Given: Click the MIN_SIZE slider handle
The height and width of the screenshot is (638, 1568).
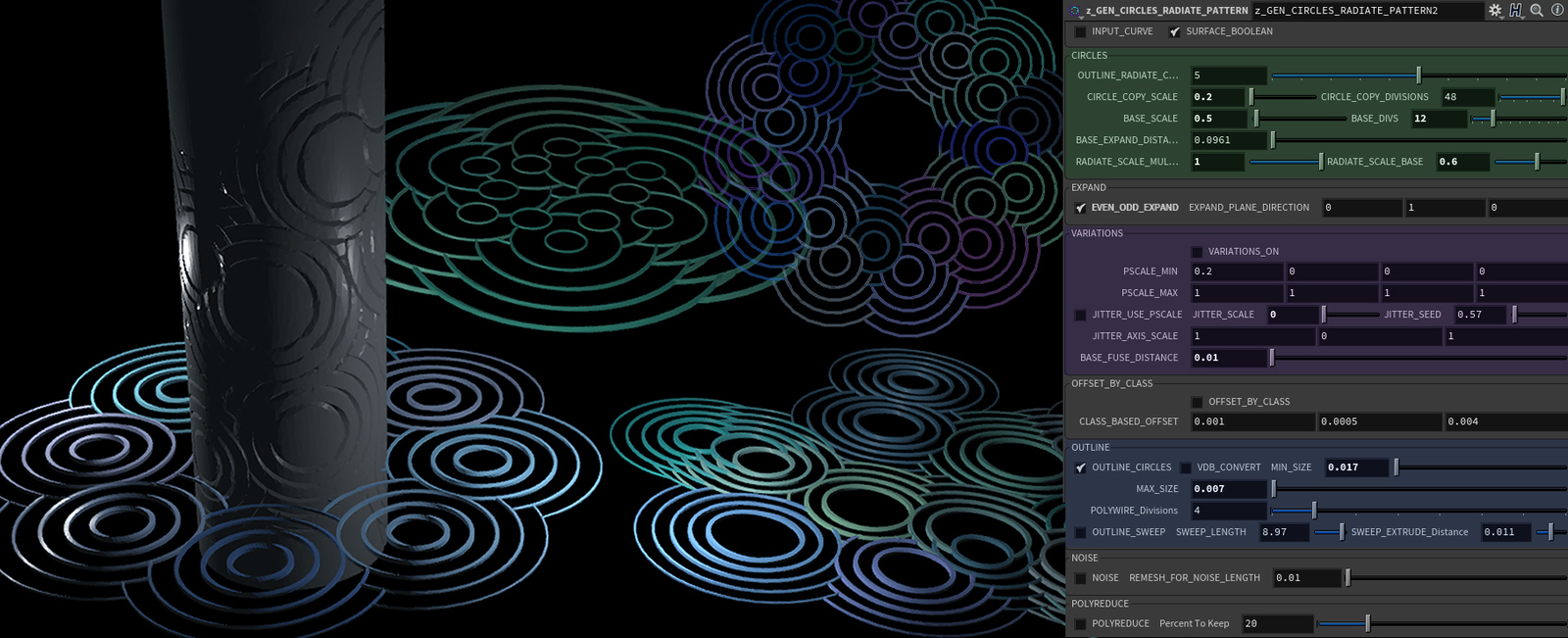Looking at the screenshot, I should (x=1396, y=467).
